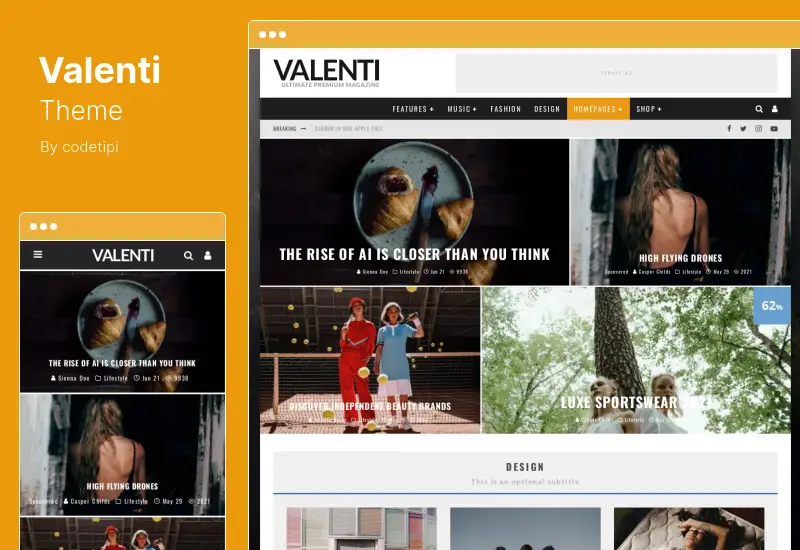800x550 pixels.
Task: Click the VALENTI logo in desktop header
Action: (327, 72)
